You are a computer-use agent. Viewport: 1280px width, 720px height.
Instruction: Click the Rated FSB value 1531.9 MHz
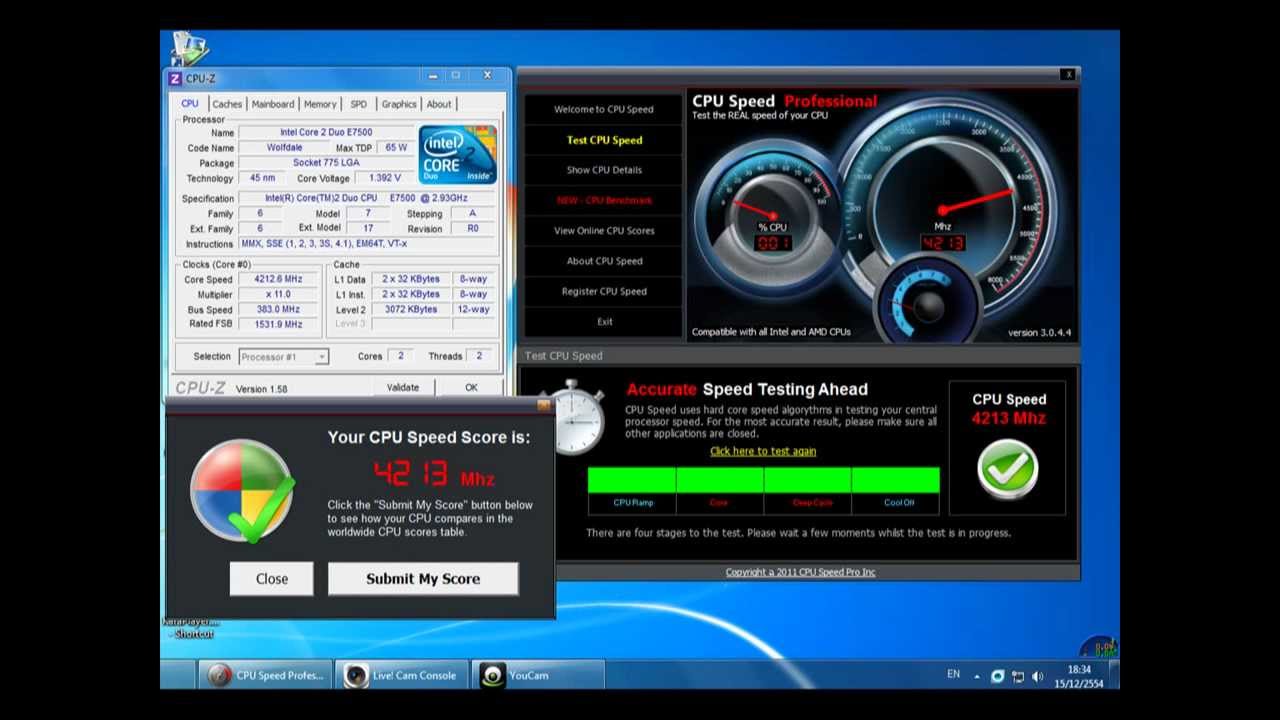tap(277, 325)
